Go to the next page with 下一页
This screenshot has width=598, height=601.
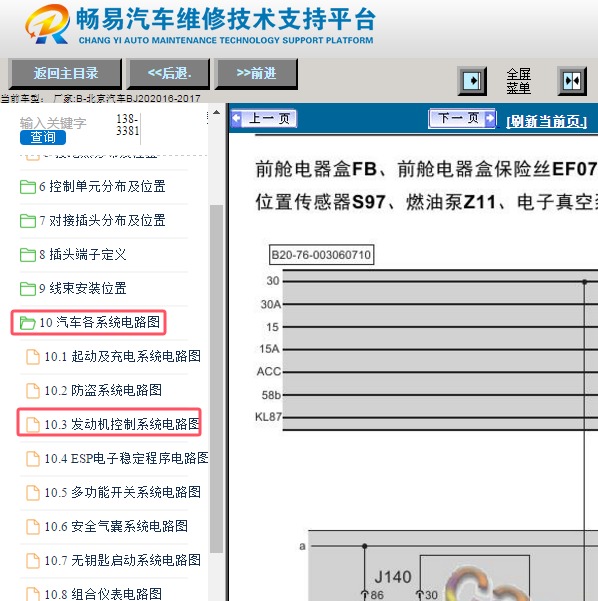[462, 118]
